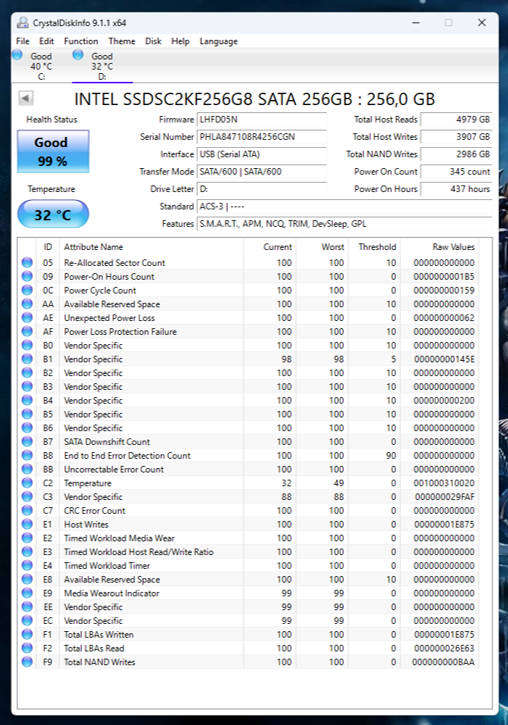Click the Good 99 % health status button
Screen dimensions: 508x725
[53, 151]
